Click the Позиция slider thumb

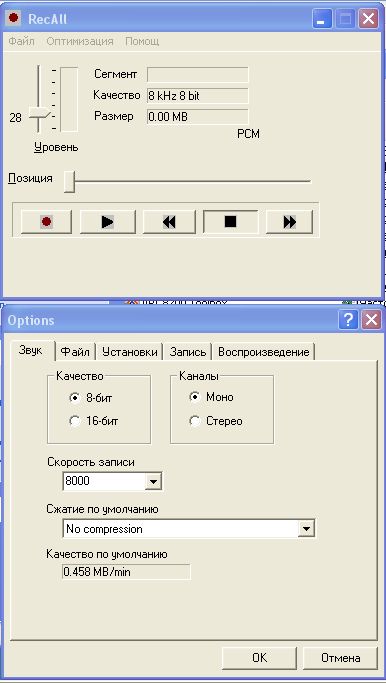[69, 181]
